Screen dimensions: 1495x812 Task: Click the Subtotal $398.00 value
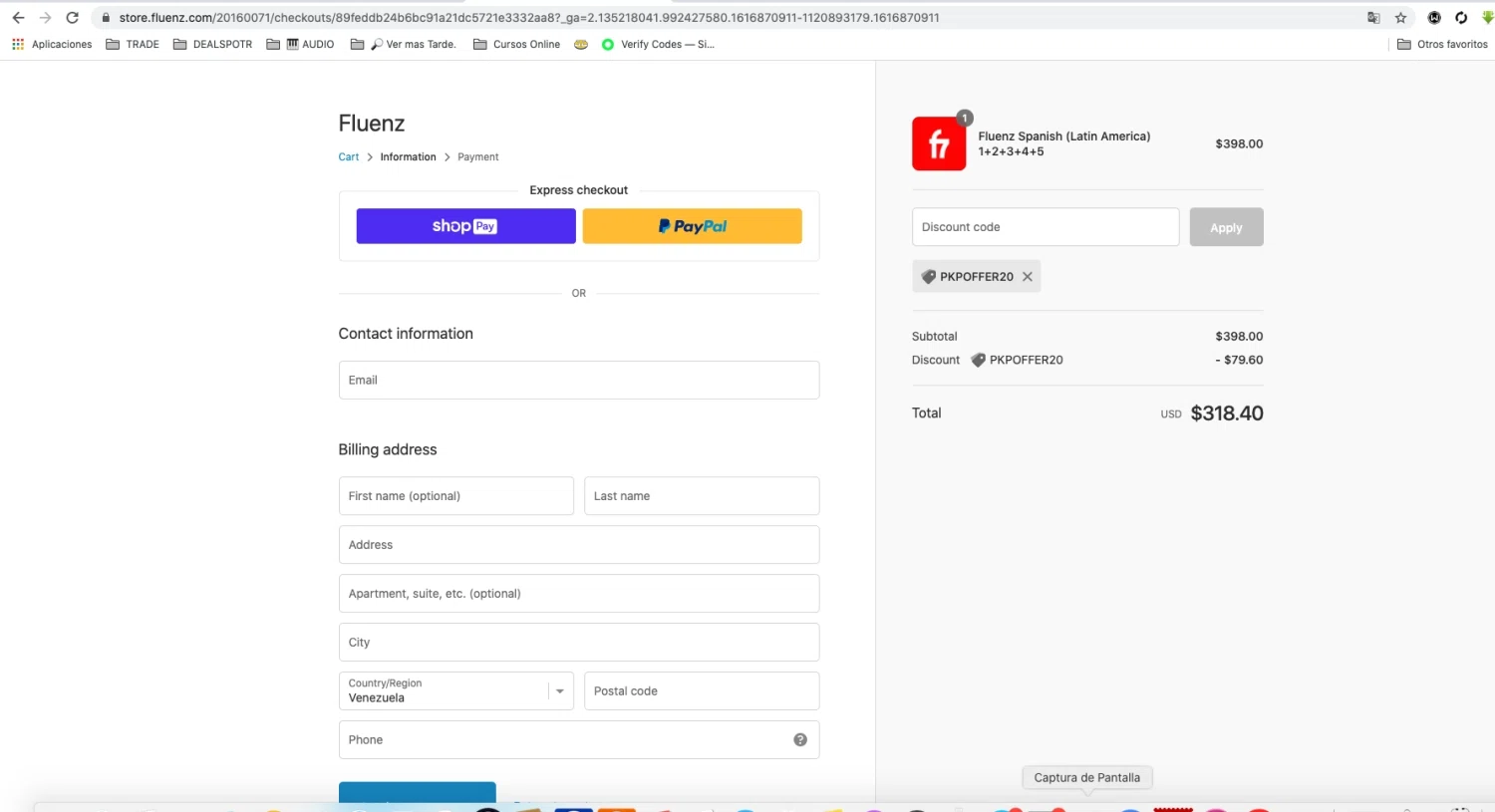[x=1239, y=337]
